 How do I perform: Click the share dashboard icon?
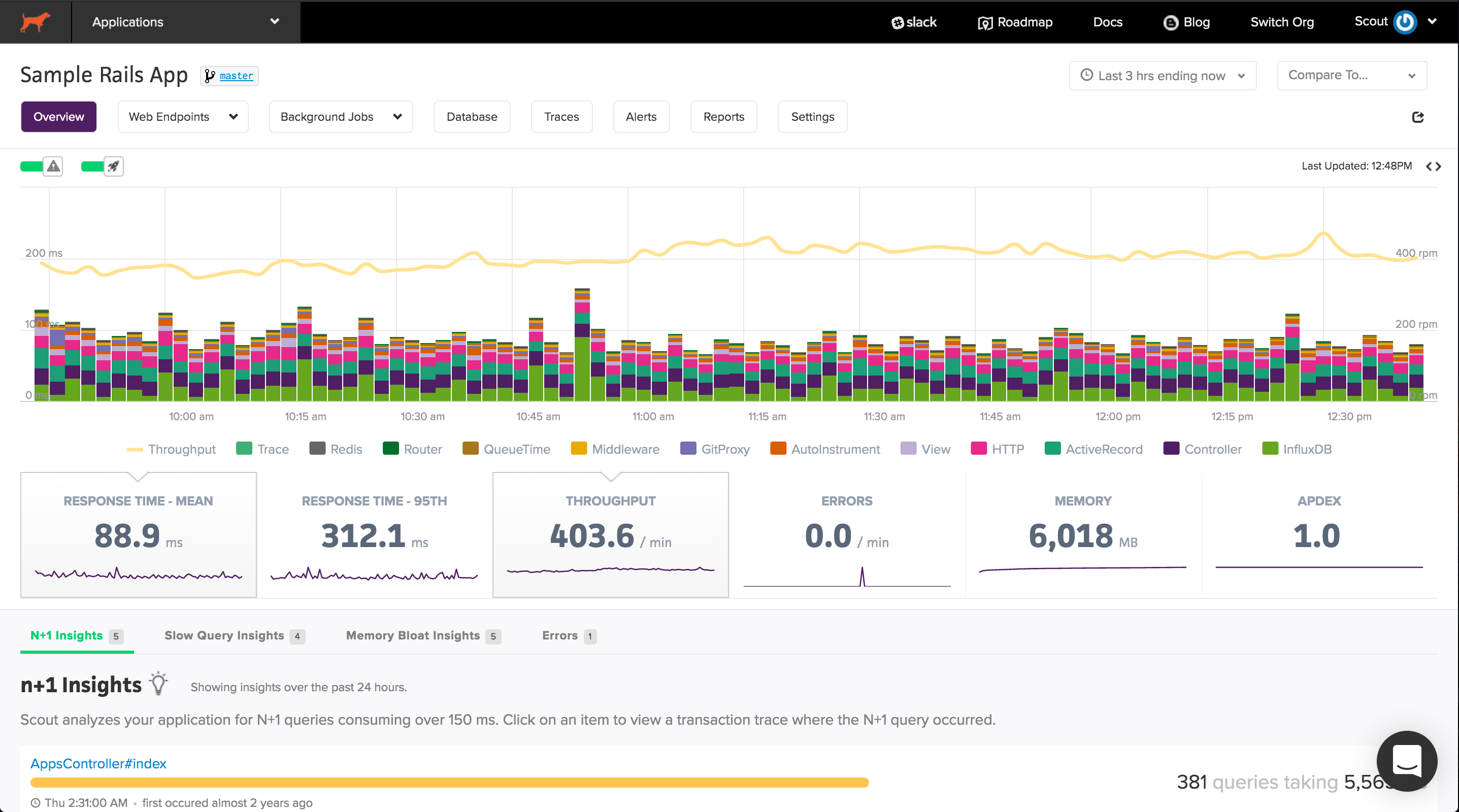coord(1418,117)
